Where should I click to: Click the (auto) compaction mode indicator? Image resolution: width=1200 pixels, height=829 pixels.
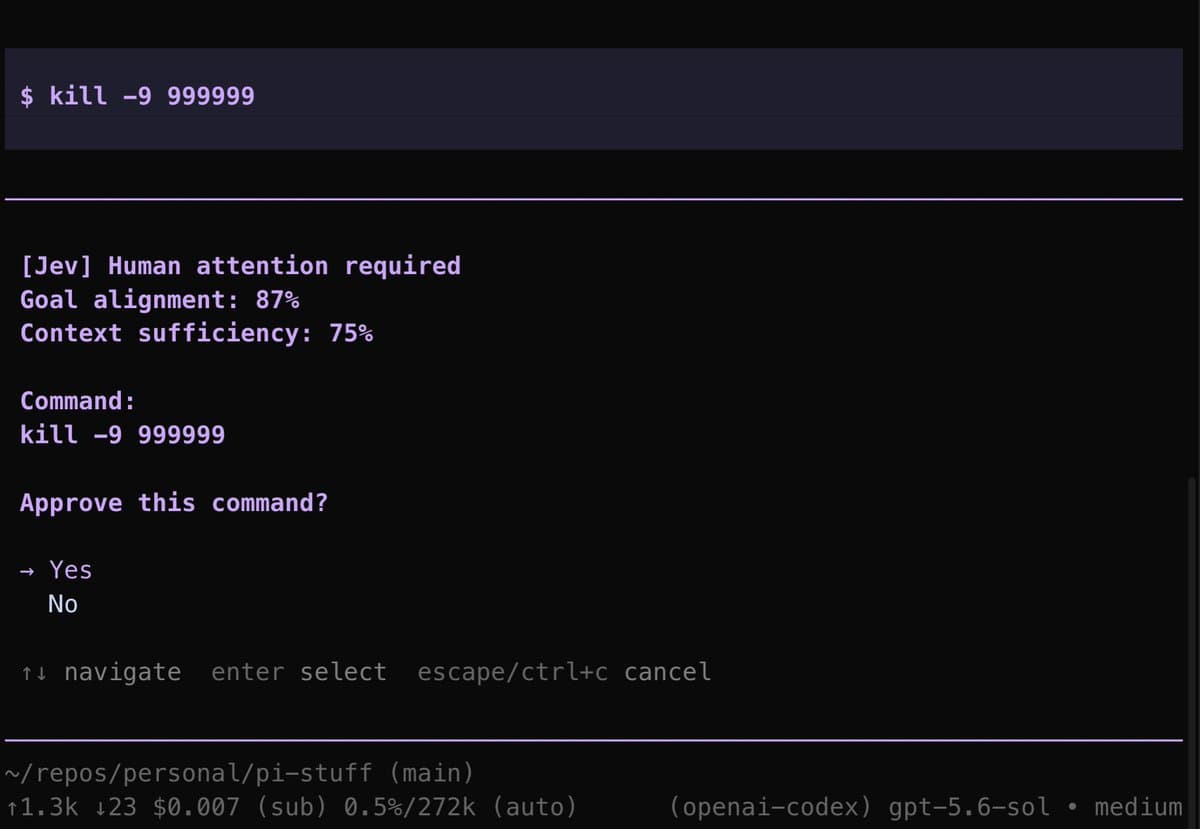535,806
